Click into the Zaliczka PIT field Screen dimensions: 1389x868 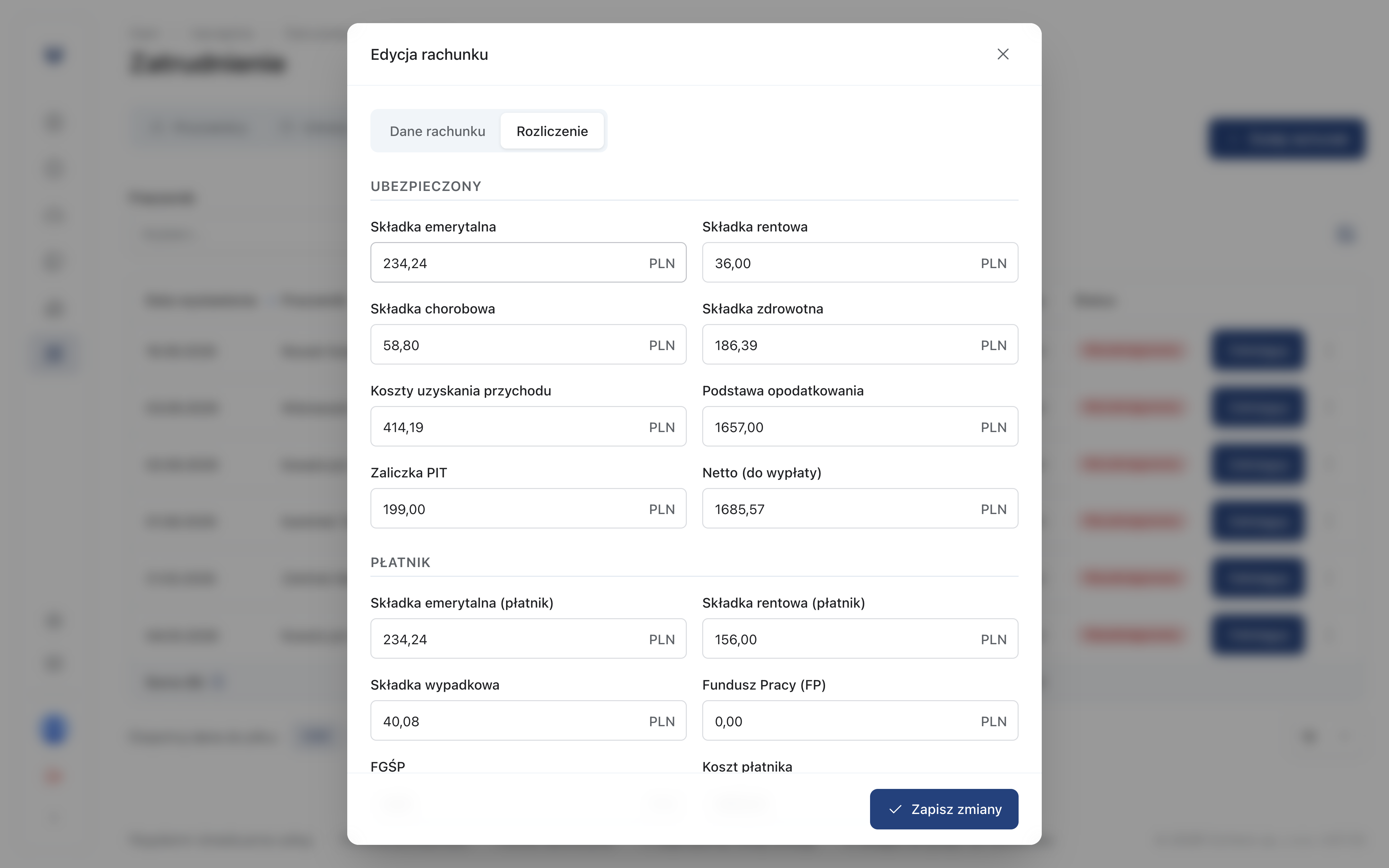[x=528, y=509]
